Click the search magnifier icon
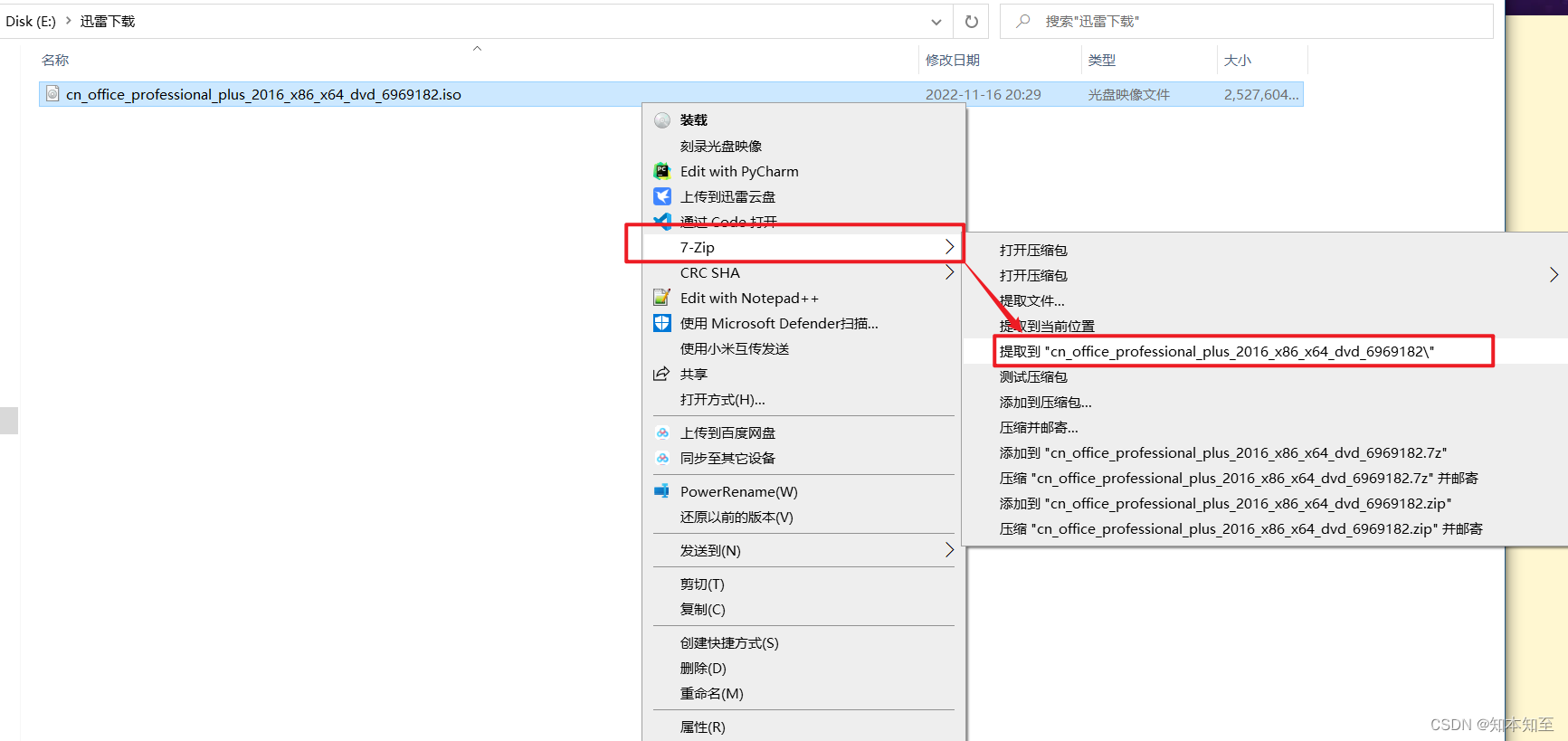1568x741 pixels. click(1023, 21)
